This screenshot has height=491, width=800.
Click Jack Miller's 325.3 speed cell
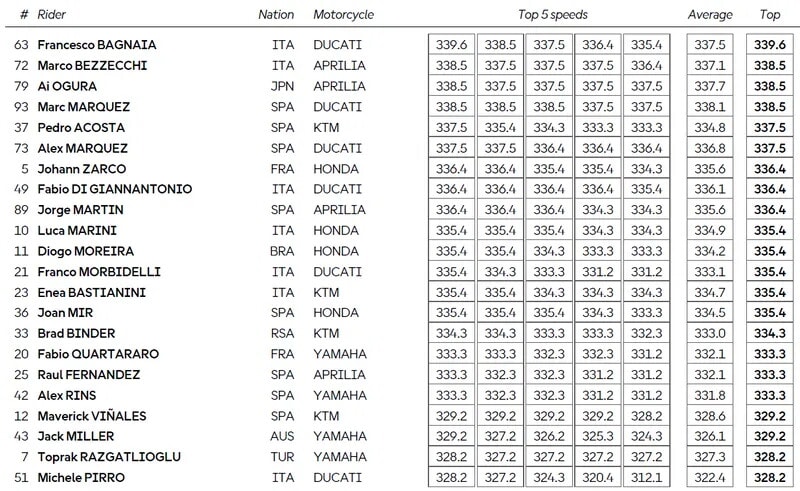coord(599,436)
